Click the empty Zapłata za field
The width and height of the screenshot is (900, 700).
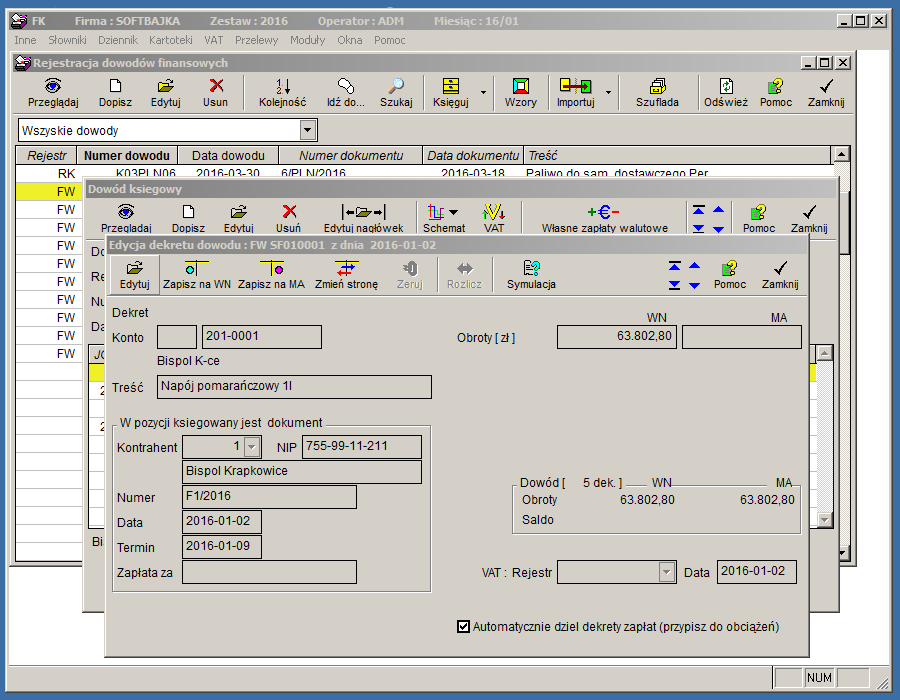269,572
